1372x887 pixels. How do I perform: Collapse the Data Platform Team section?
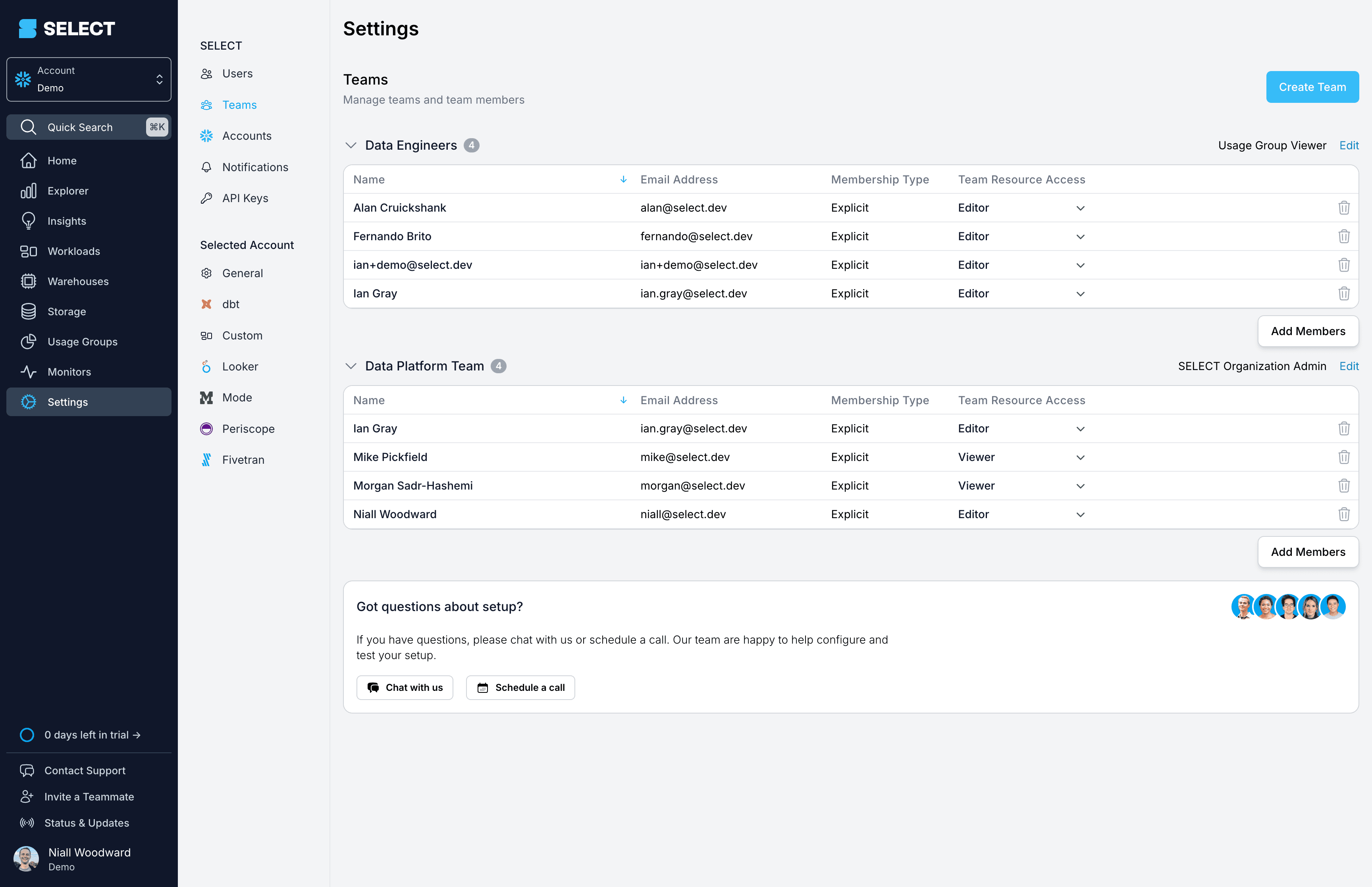coord(351,366)
